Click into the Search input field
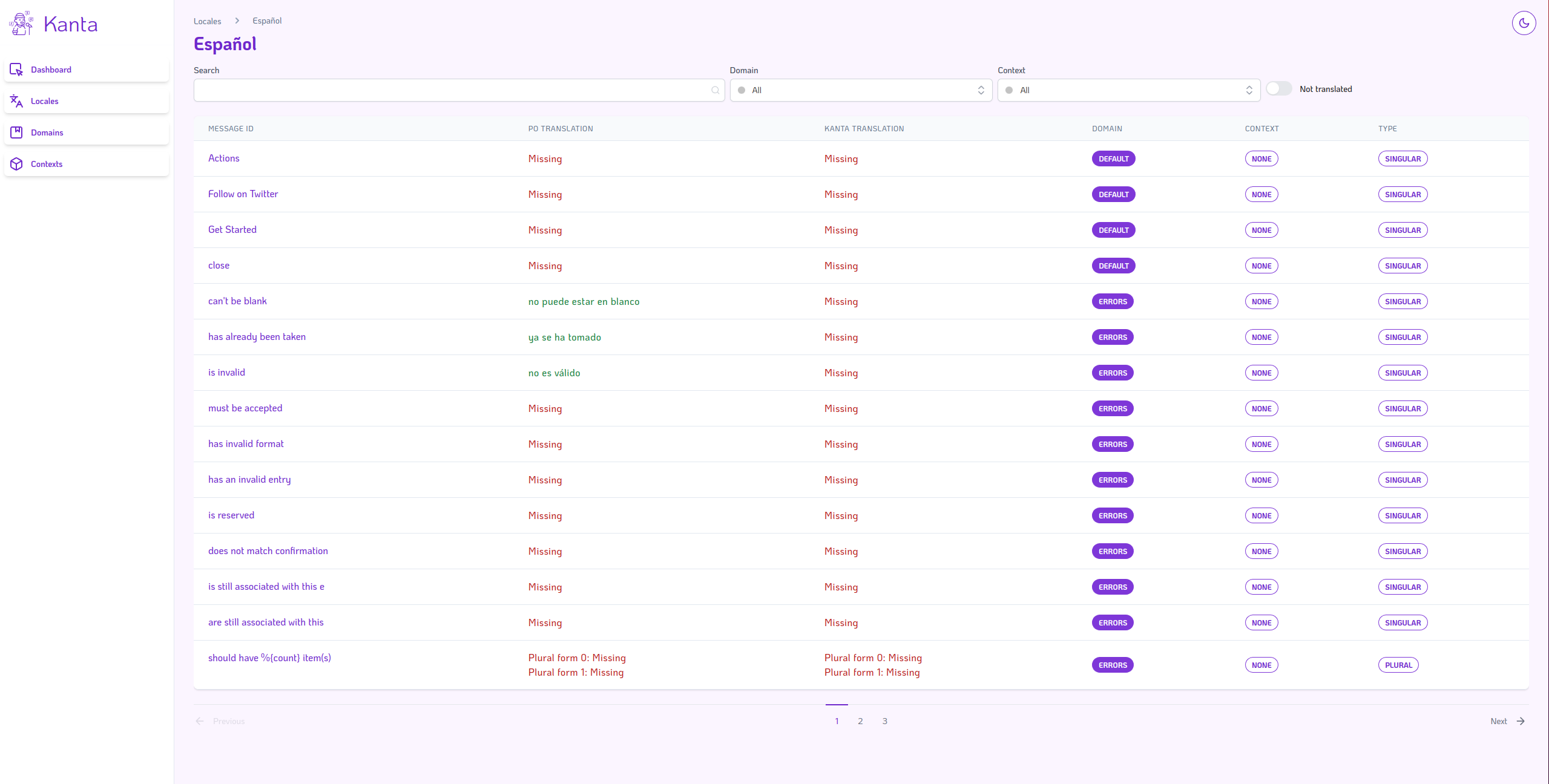1549x784 pixels. [451, 90]
